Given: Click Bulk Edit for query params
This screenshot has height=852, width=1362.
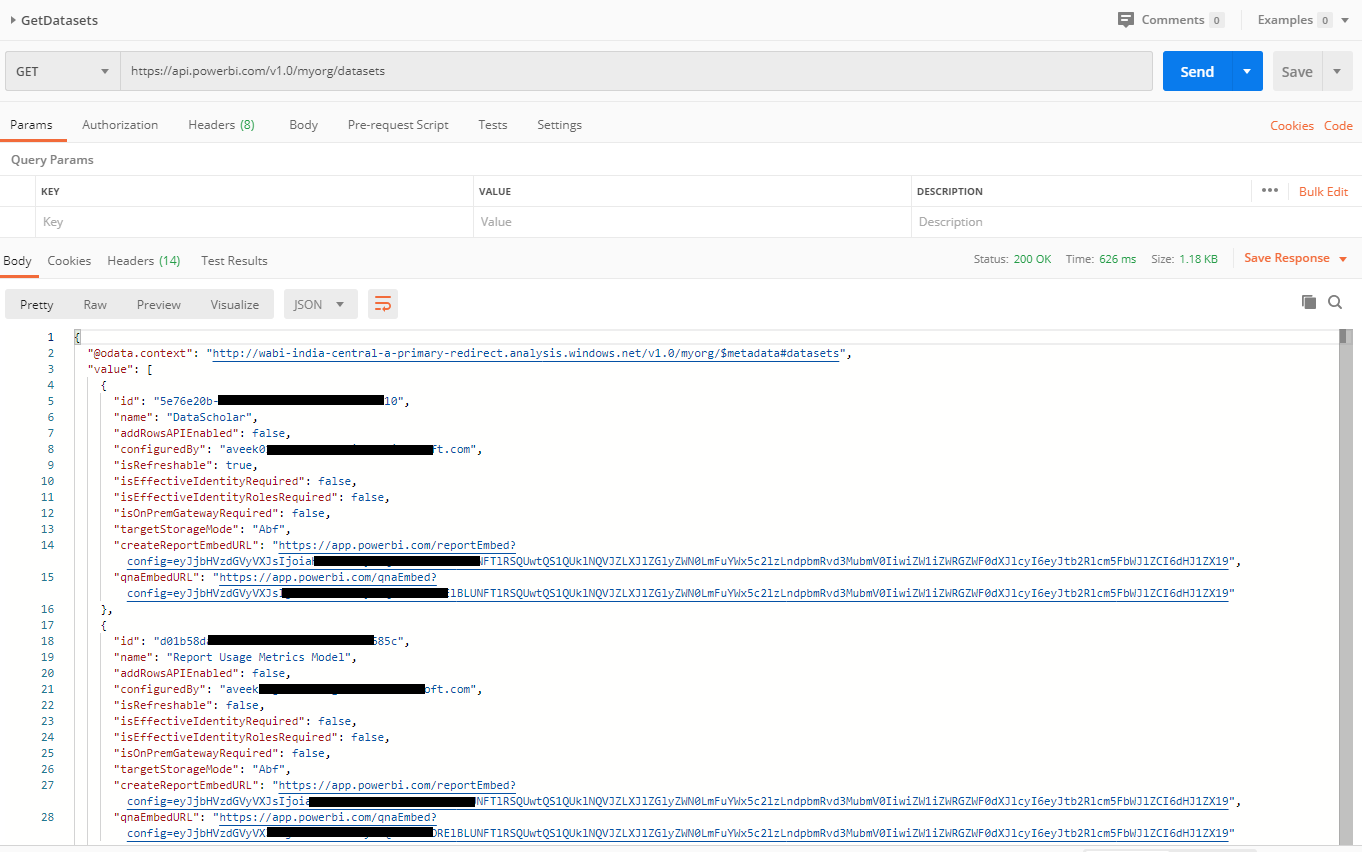Looking at the screenshot, I should (1323, 192).
